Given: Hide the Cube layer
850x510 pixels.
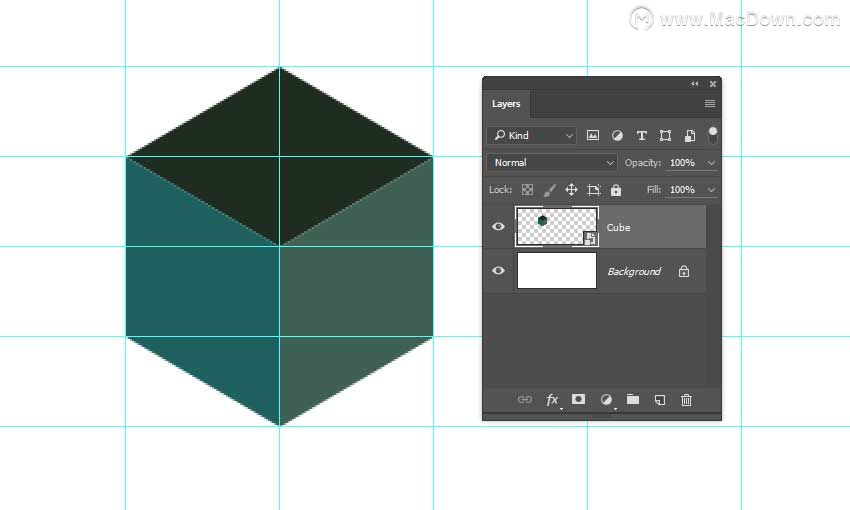Looking at the screenshot, I should tap(498, 227).
